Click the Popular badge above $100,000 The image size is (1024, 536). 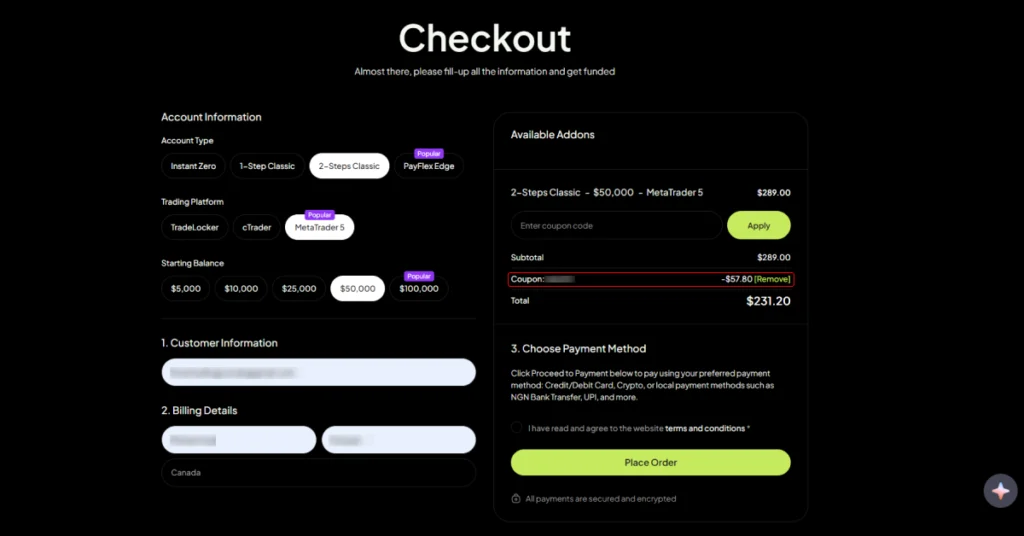point(419,276)
